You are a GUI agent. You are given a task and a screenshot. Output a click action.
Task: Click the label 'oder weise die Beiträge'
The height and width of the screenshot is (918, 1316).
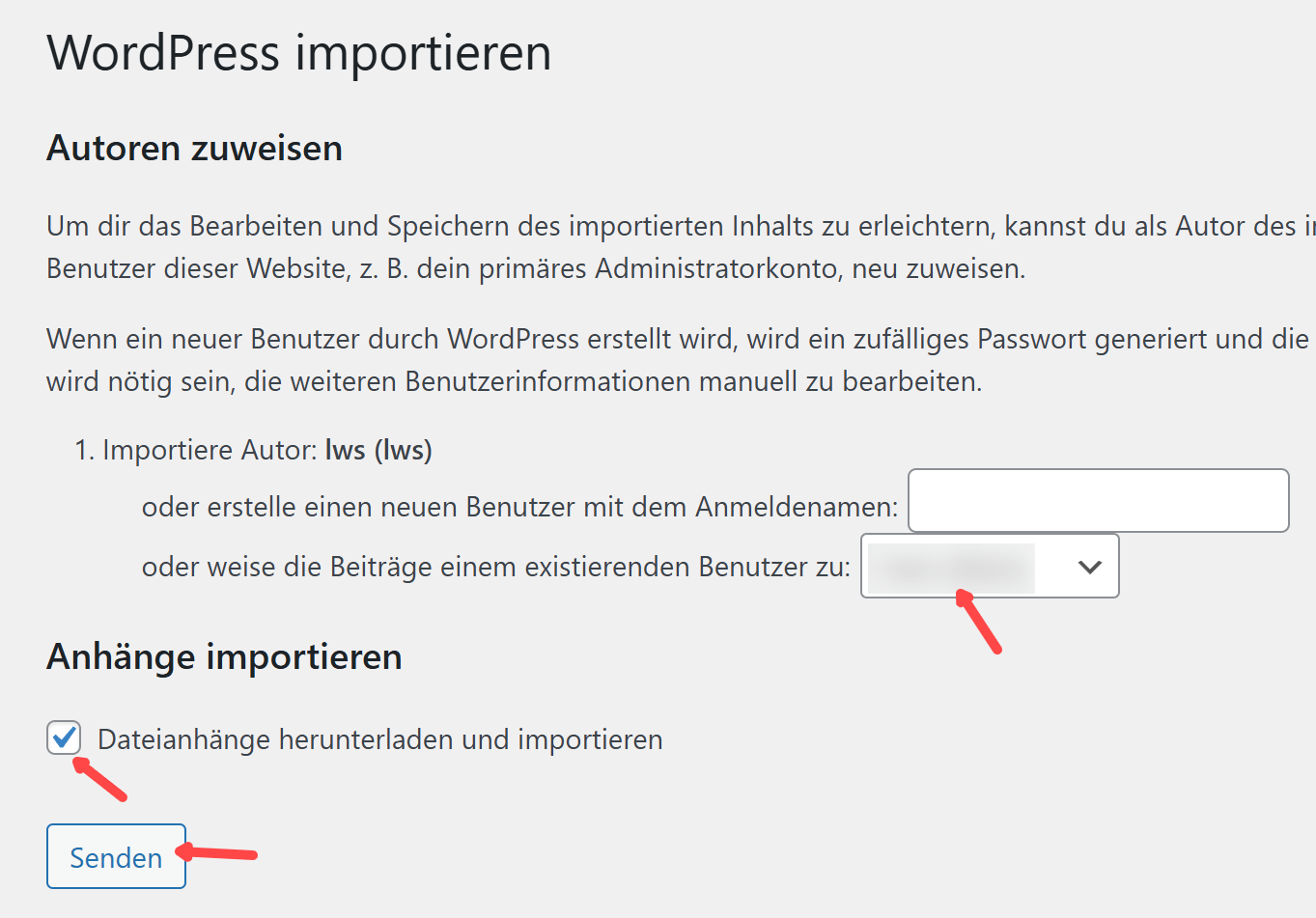tap(495, 567)
